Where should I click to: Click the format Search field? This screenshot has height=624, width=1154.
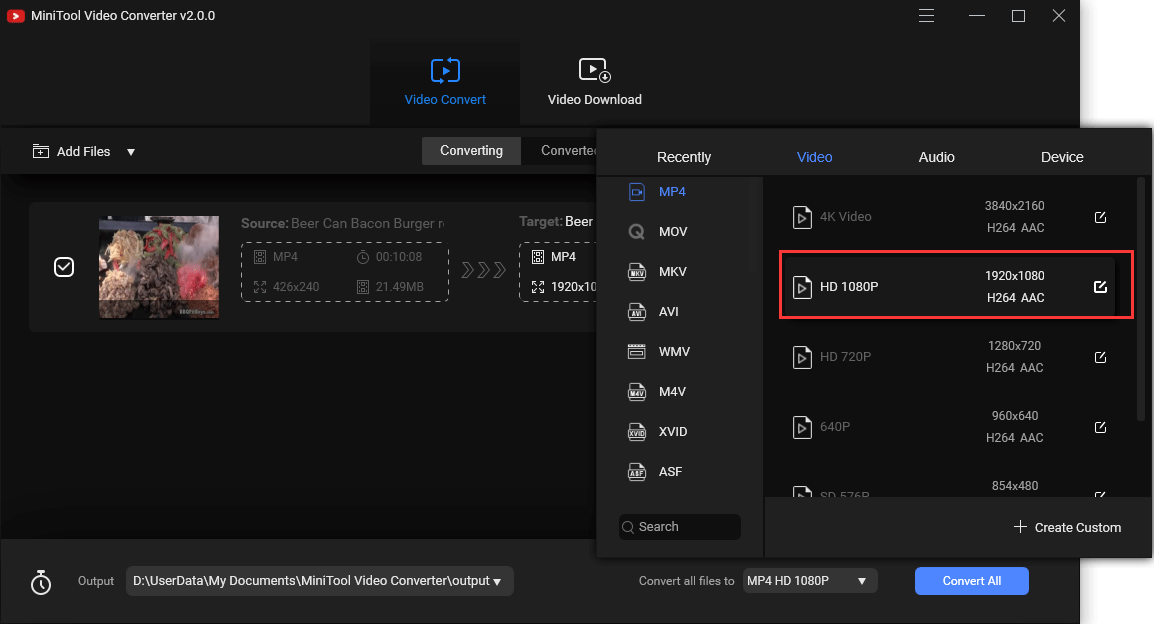click(x=679, y=527)
